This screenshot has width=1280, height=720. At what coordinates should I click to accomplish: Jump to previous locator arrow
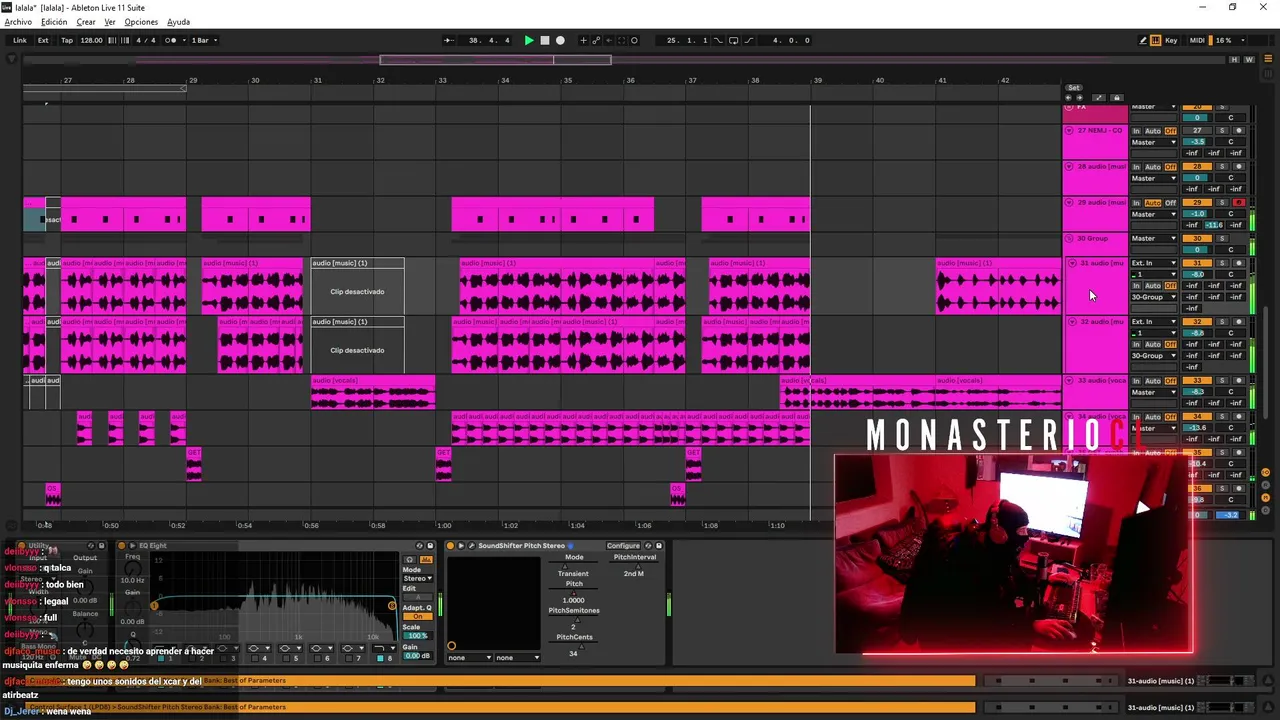click(x=1069, y=98)
